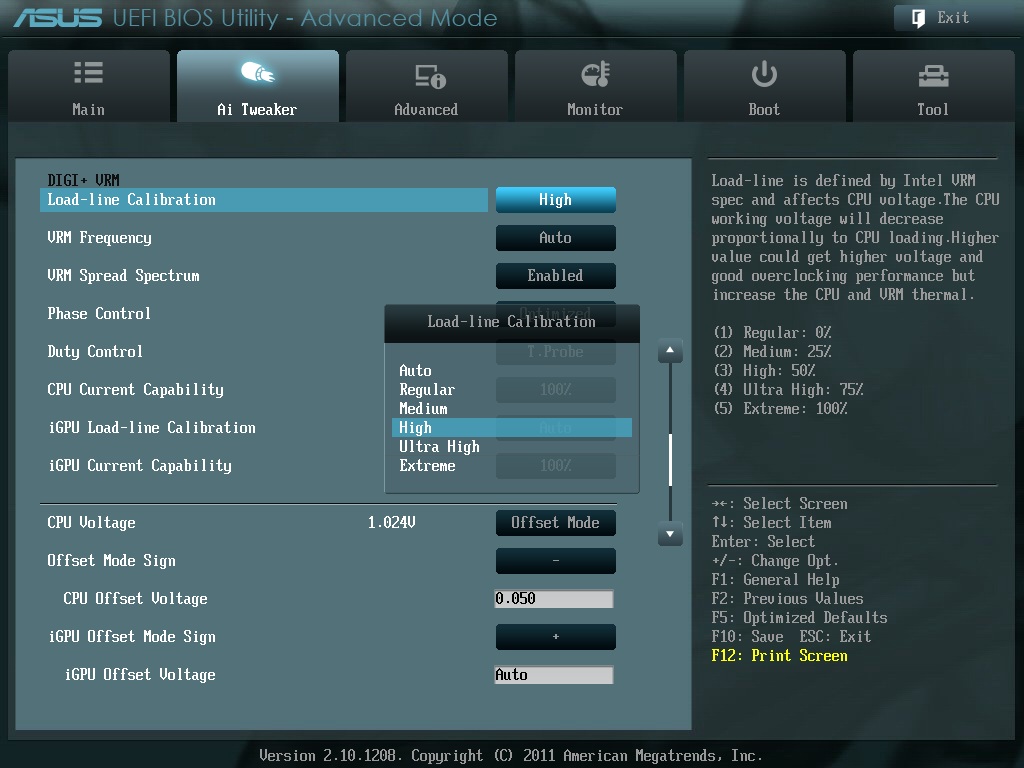The width and height of the screenshot is (1024, 768).
Task: Open the Main tab
Action: (89, 86)
